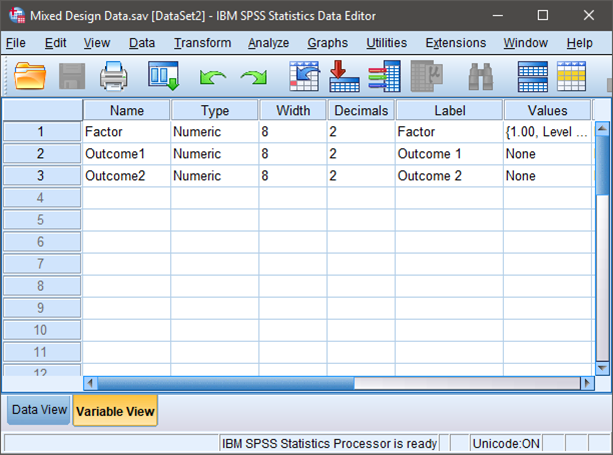Open the Graphs menu
This screenshot has height=455, width=613.
(x=328, y=43)
